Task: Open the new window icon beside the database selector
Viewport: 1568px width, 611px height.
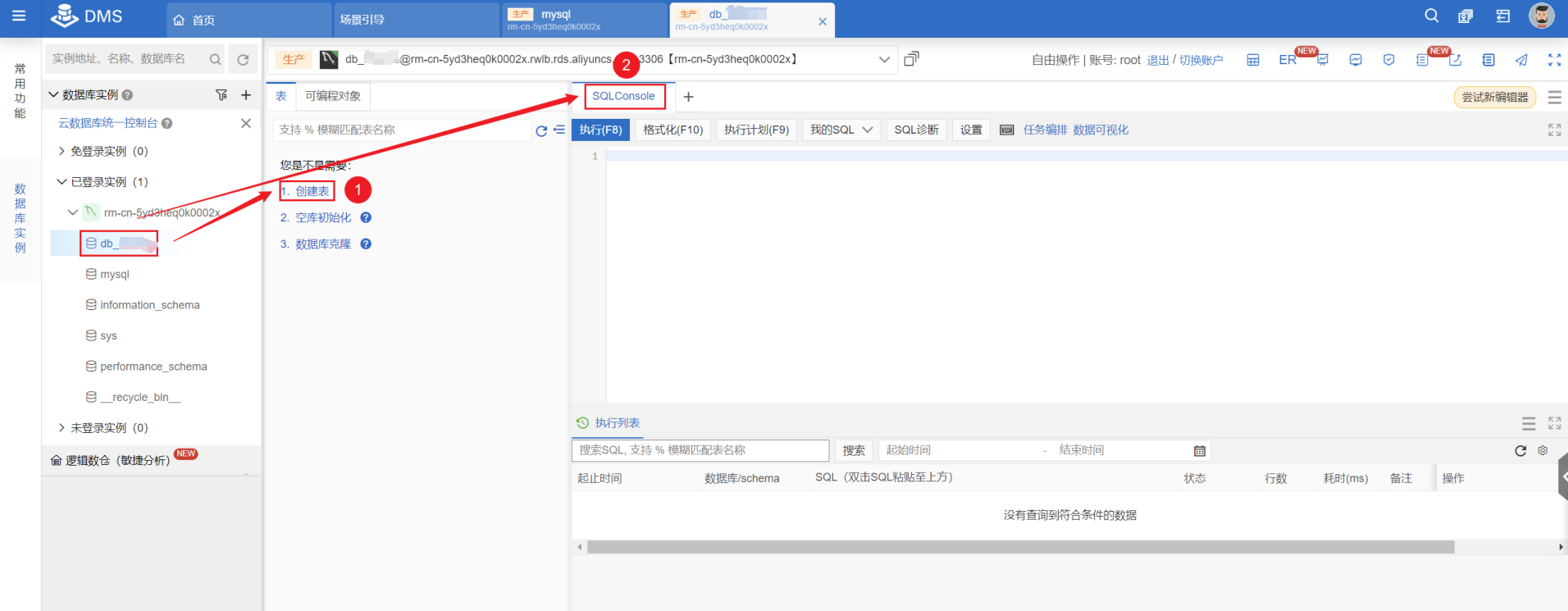Action: pyautogui.click(x=911, y=59)
